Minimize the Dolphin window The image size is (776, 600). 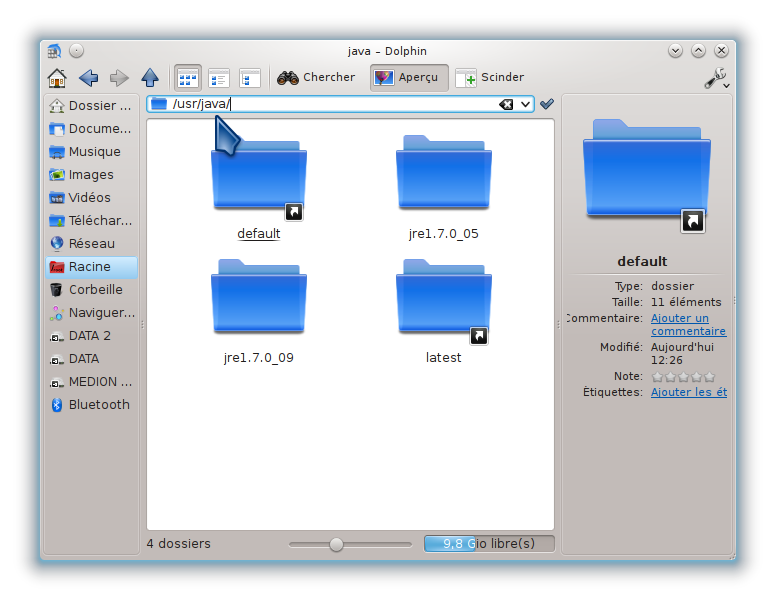[675, 50]
